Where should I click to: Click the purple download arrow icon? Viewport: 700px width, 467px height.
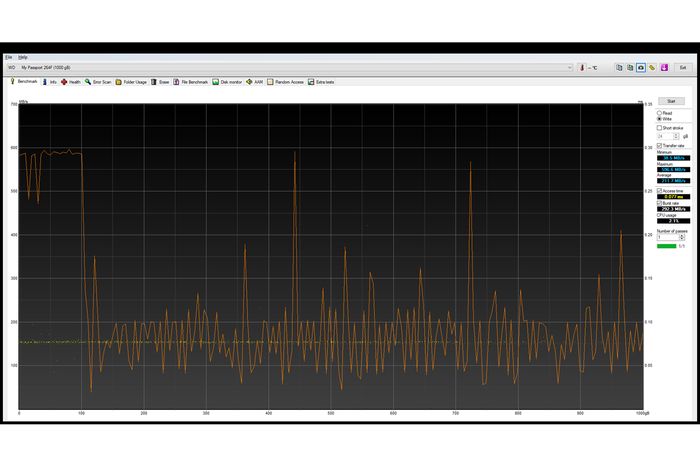point(664,67)
